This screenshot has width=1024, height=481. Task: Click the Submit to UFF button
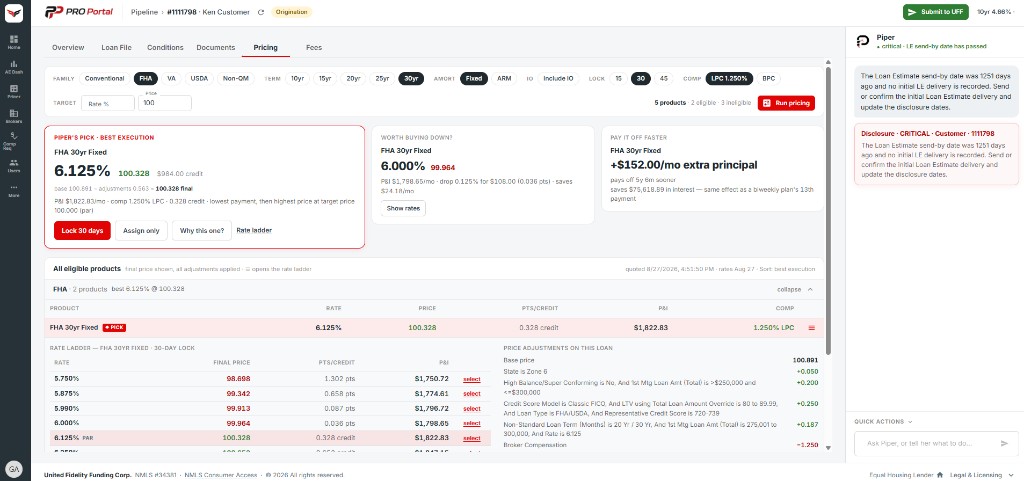coord(936,12)
